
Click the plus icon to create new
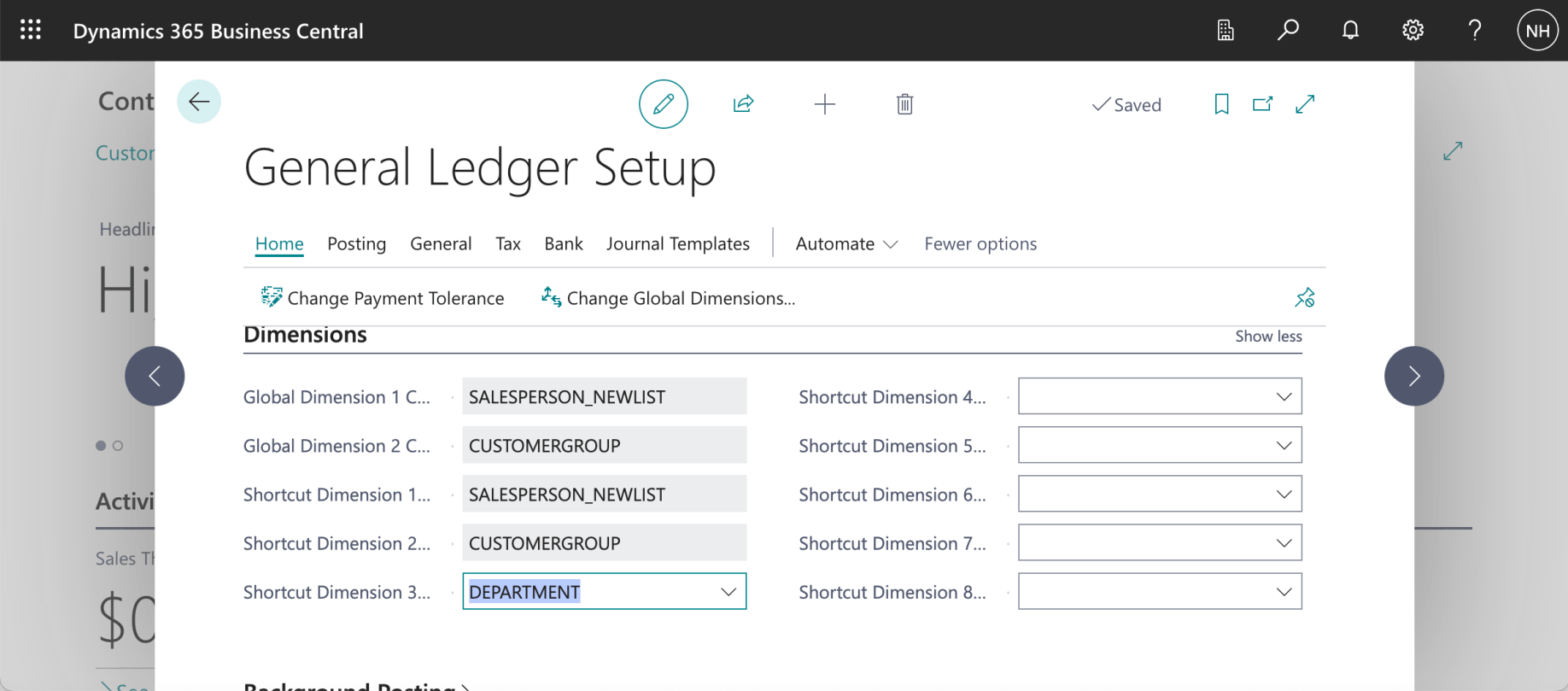point(825,104)
